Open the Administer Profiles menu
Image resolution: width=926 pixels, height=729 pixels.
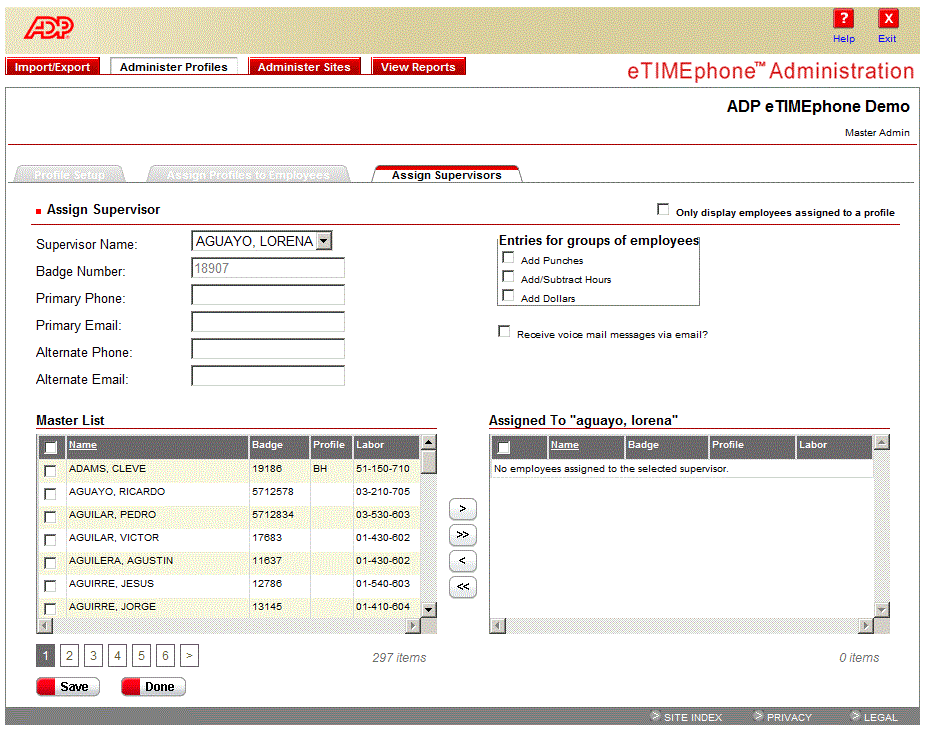[174, 67]
